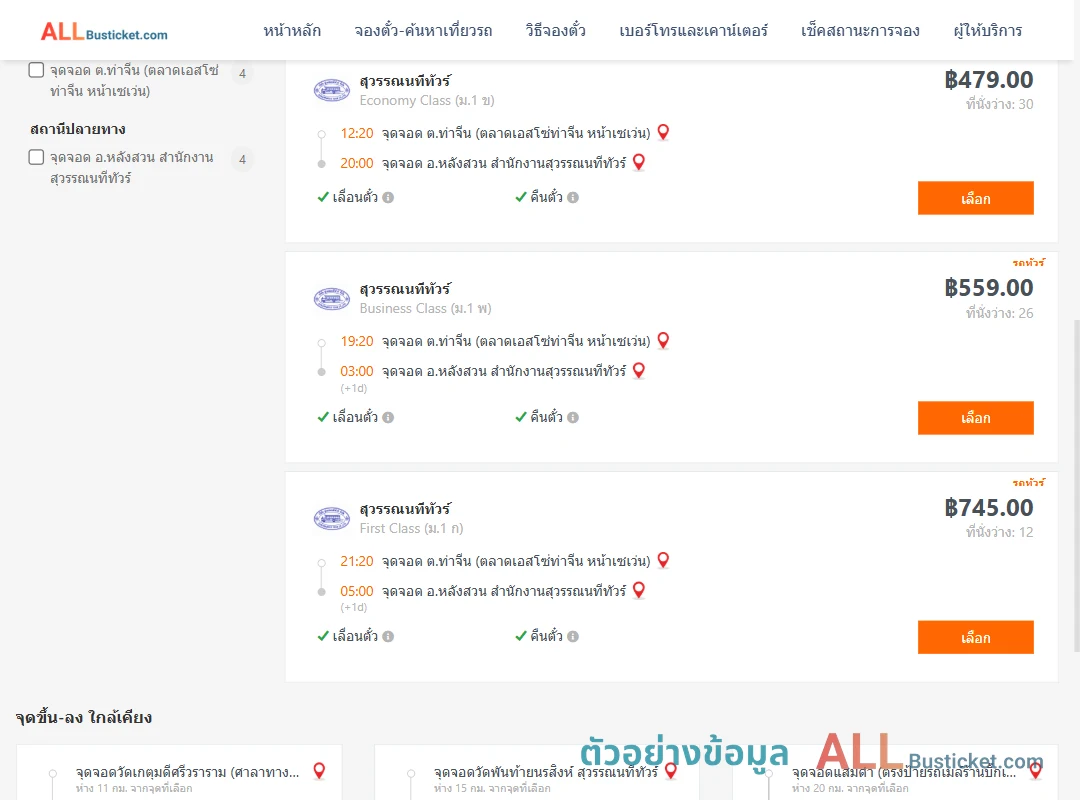Click the Economy Class operator logo
This screenshot has height=800, width=1080.
coord(332,90)
